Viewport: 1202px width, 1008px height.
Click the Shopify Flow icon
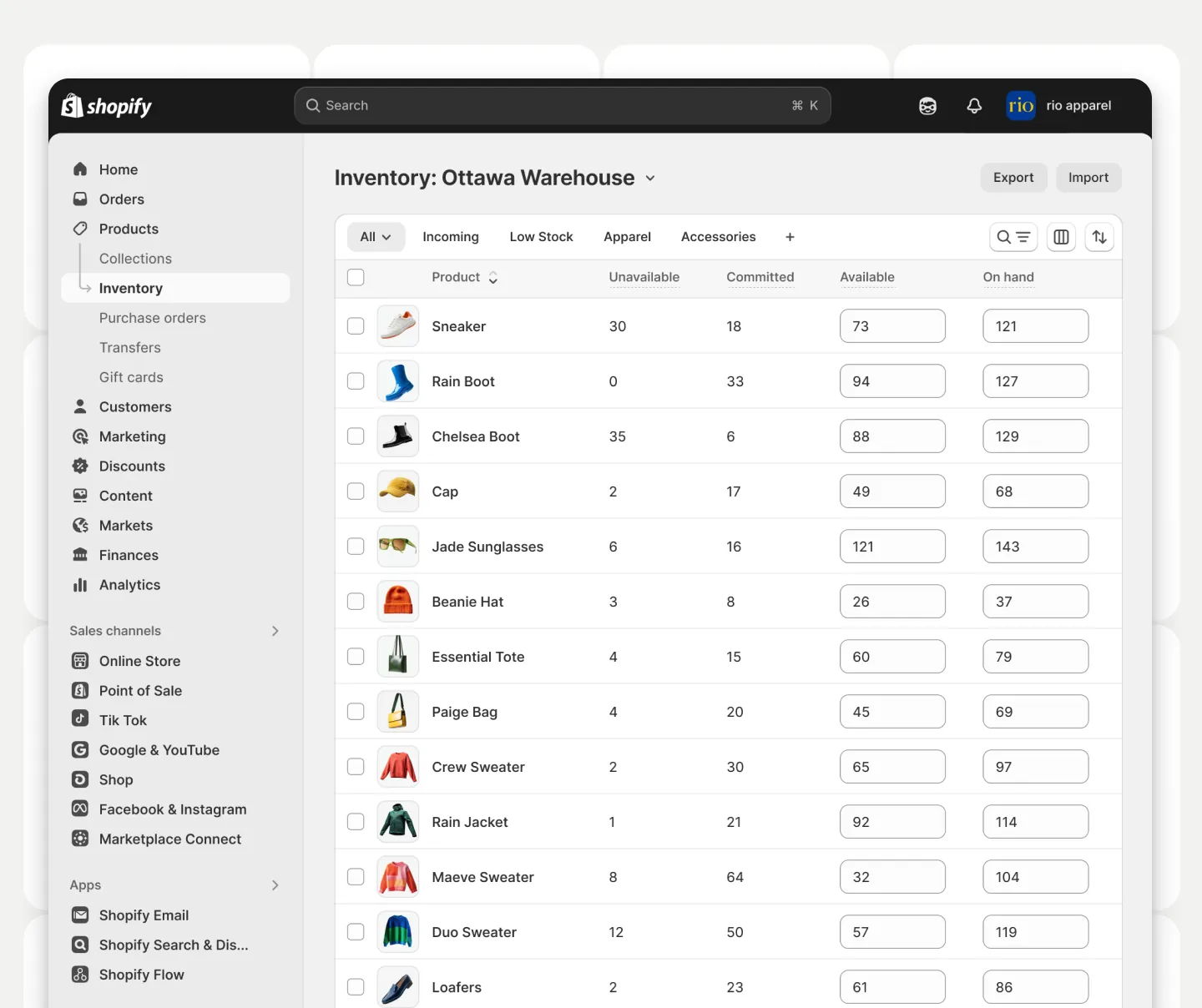pos(80,974)
